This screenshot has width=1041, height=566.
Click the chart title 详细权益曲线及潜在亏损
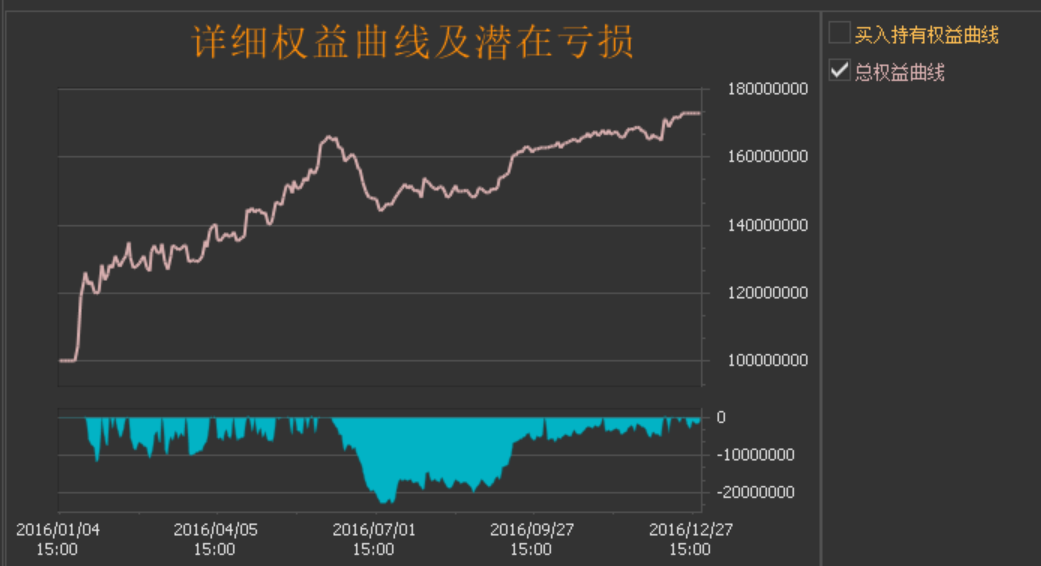point(413,43)
